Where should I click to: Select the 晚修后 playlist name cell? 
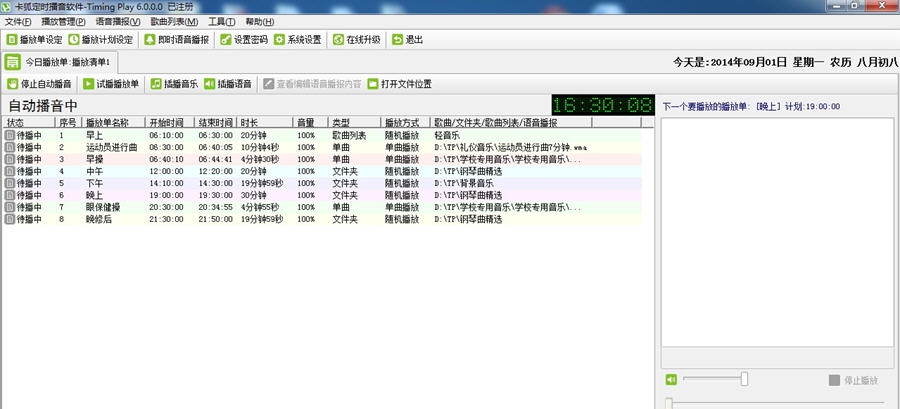pos(99,219)
